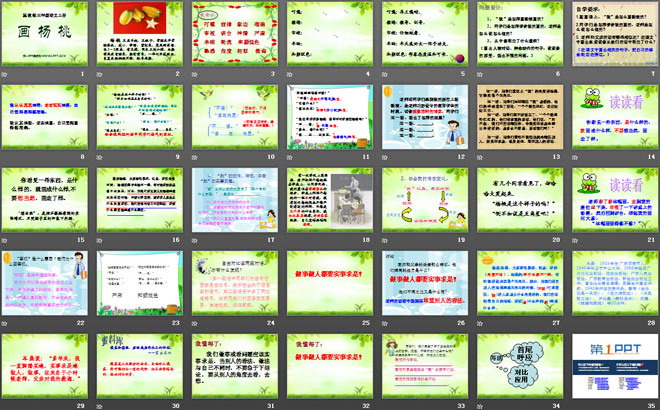Select slide 8 thumbnail with blue and red text

click(45, 117)
